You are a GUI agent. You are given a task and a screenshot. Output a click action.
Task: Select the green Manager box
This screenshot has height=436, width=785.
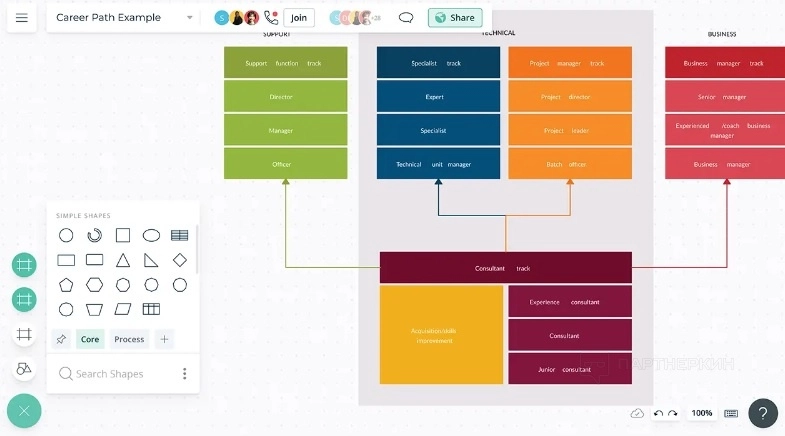[285, 130]
